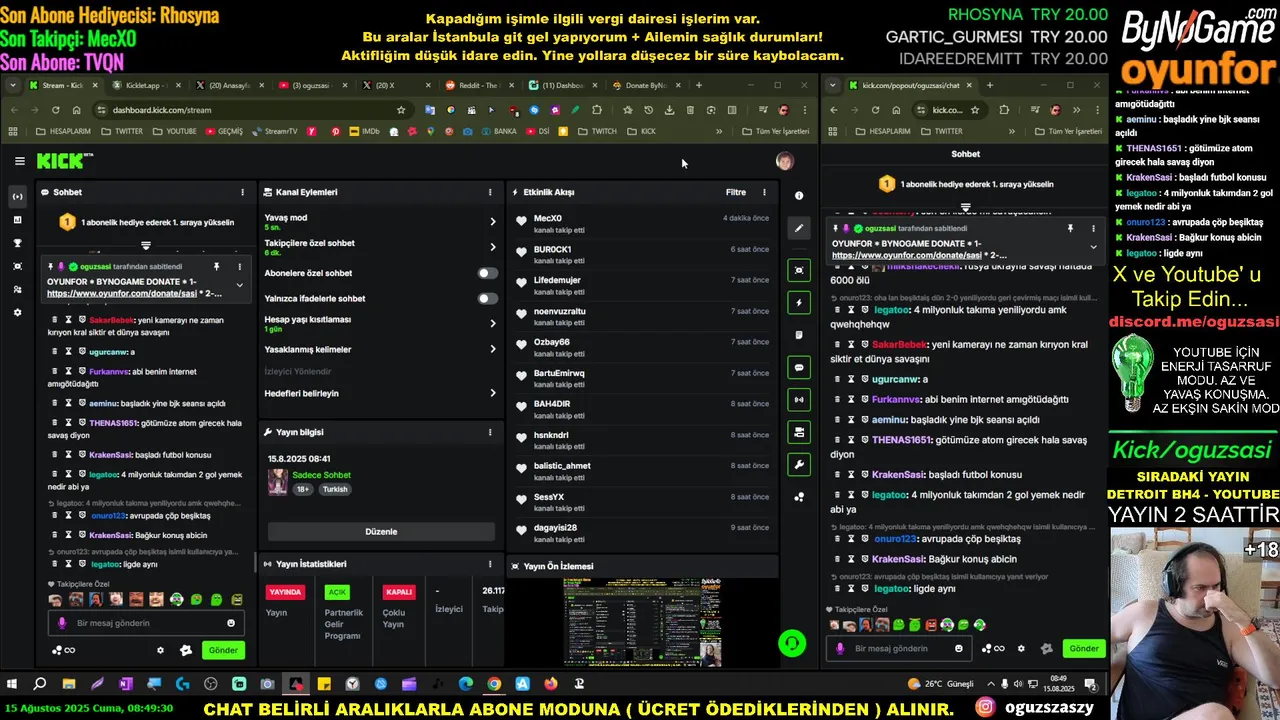This screenshot has height=720, width=1280.
Task: Expand Yavaş mod settings arrow
Action: click(x=492, y=222)
